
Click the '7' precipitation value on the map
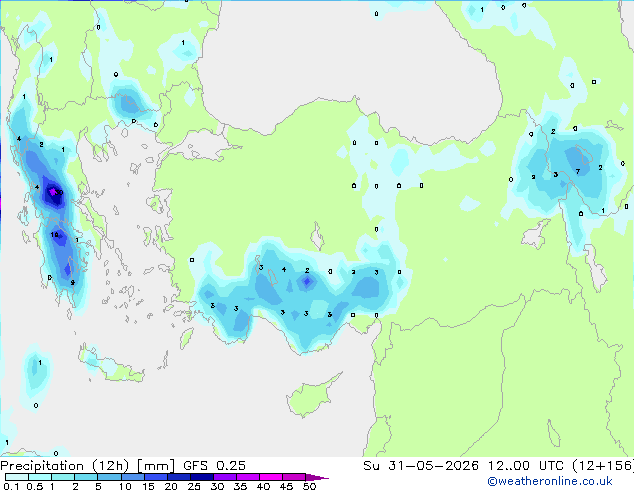click(578, 172)
